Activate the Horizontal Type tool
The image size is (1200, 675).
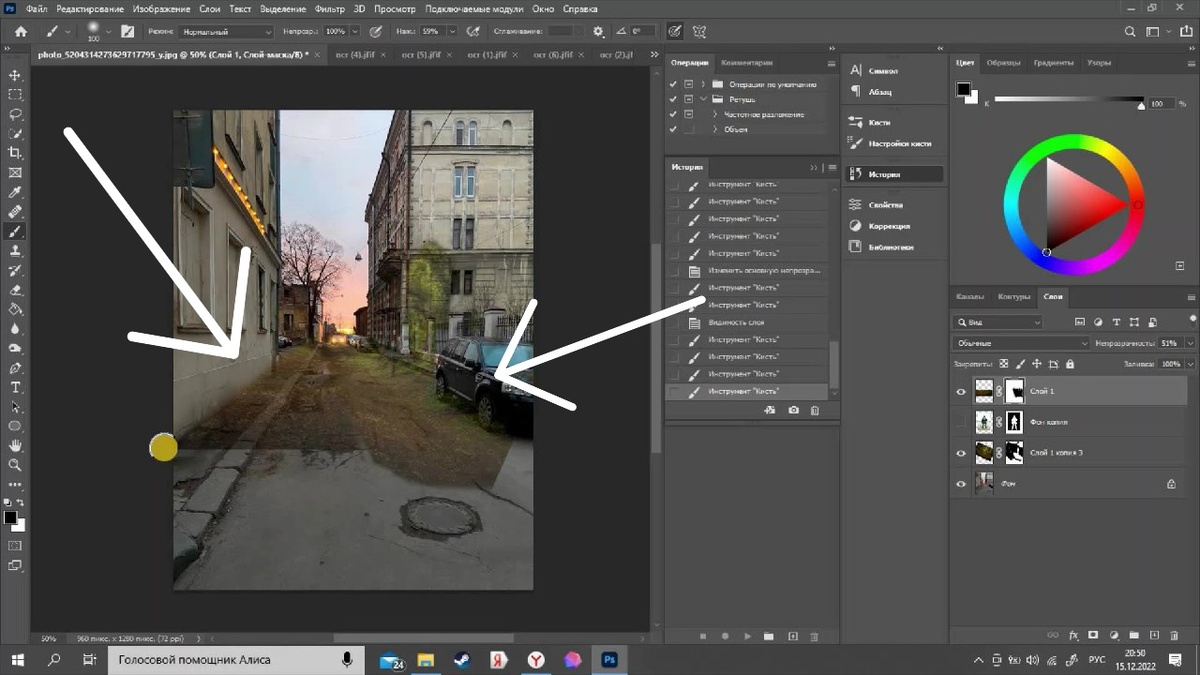point(15,387)
